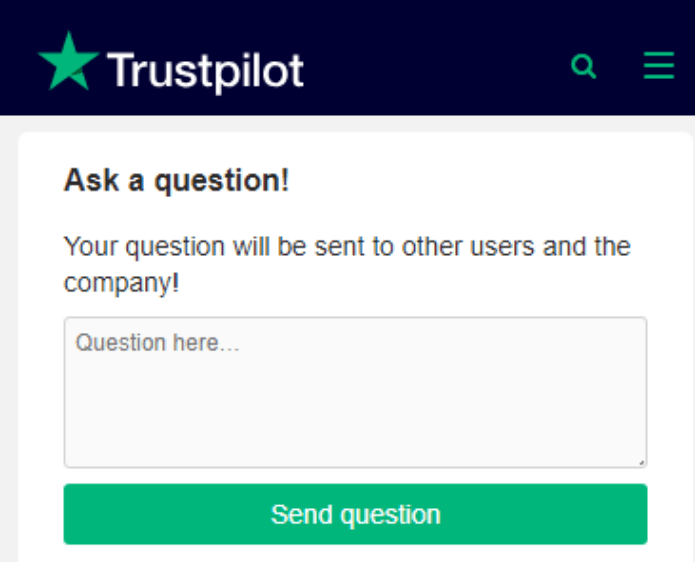Screen dimensions: 695x562
Task: Click the word "question" in the heading
Action: pos(215,181)
